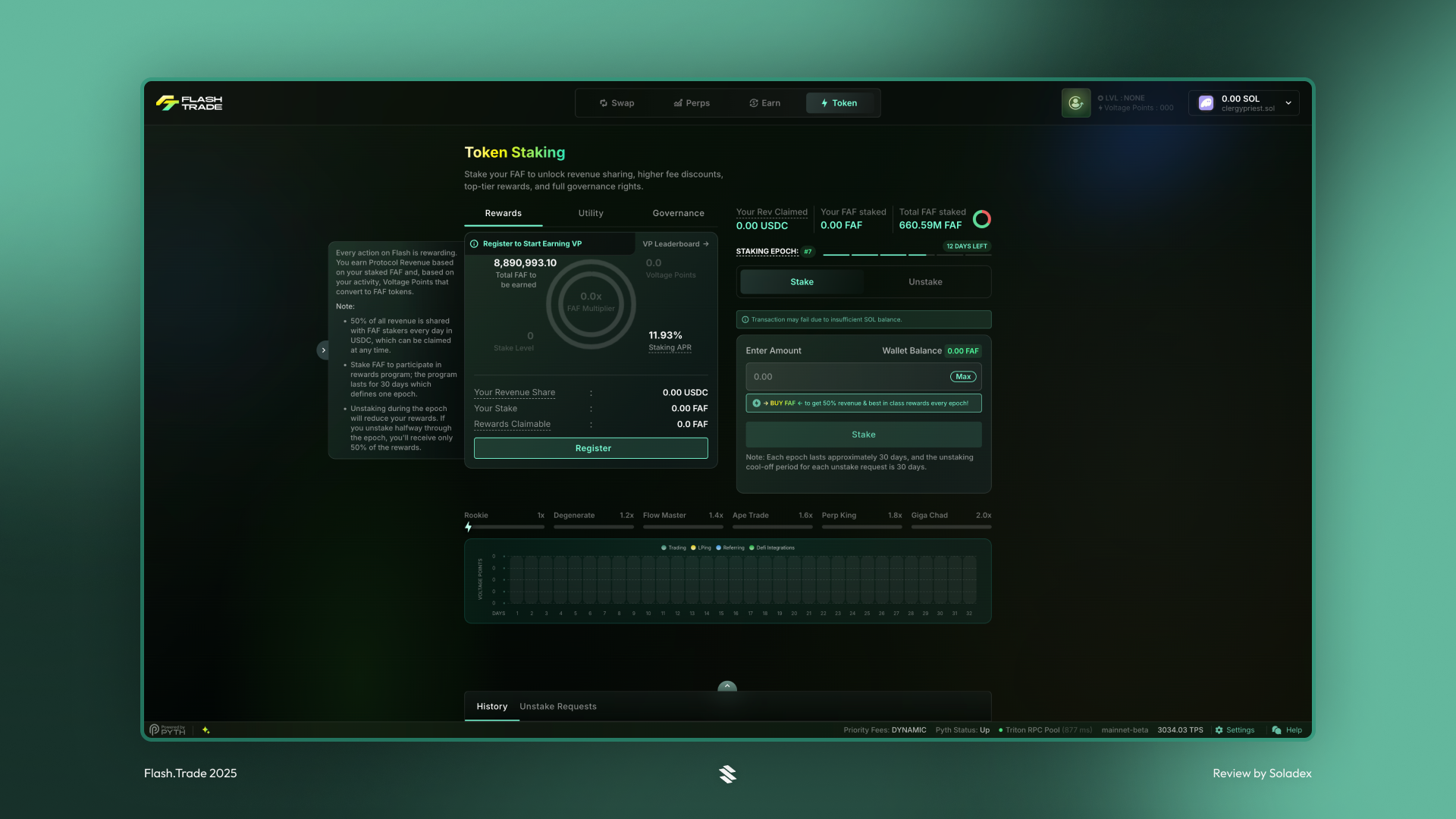Screen dimensions: 1456x819
Task: Expand the bottom History panel arrow
Action: click(726, 686)
